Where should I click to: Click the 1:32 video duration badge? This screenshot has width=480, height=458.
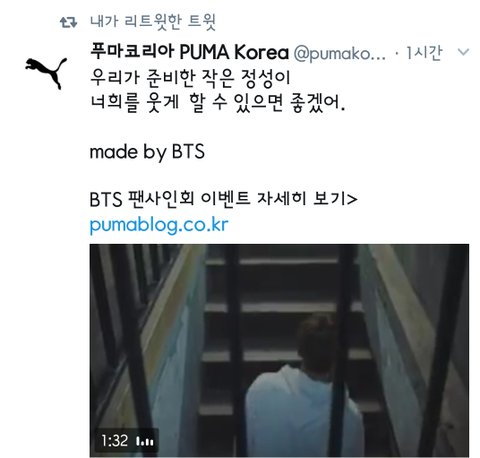tap(114, 441)
